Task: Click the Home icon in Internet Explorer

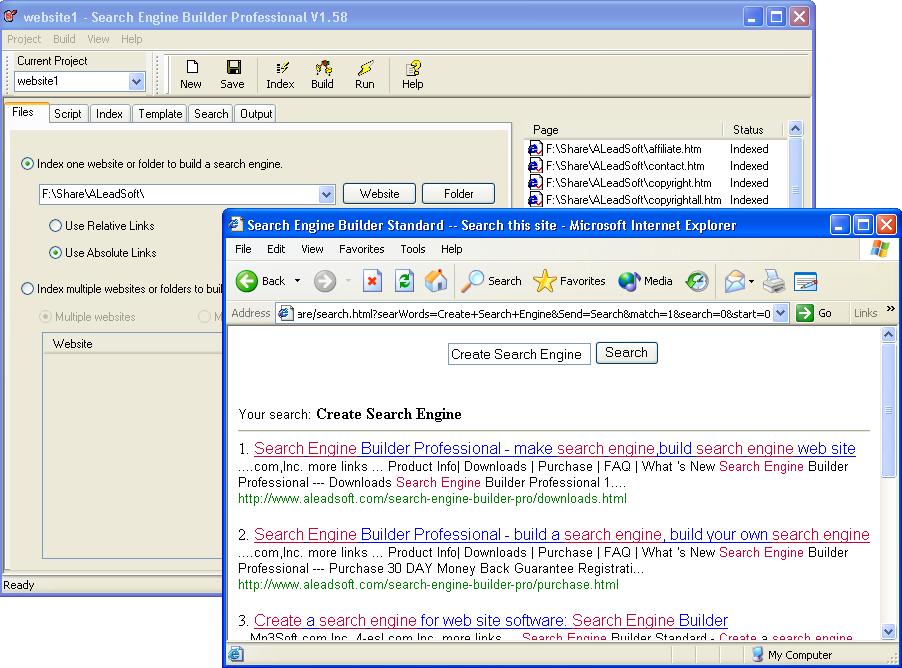Action: tap(436, 281)
